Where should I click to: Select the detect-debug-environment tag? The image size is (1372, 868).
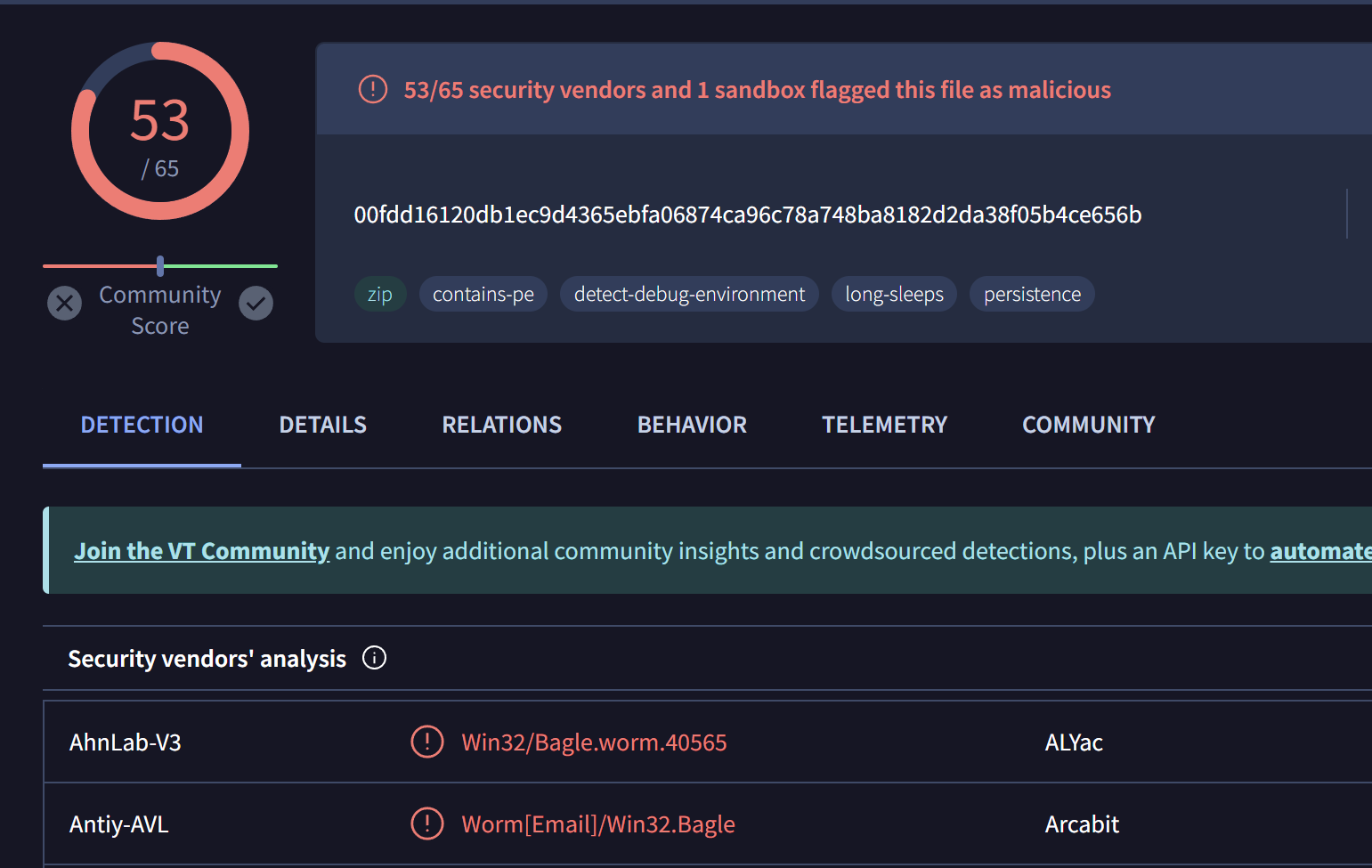tap(689, 294)
